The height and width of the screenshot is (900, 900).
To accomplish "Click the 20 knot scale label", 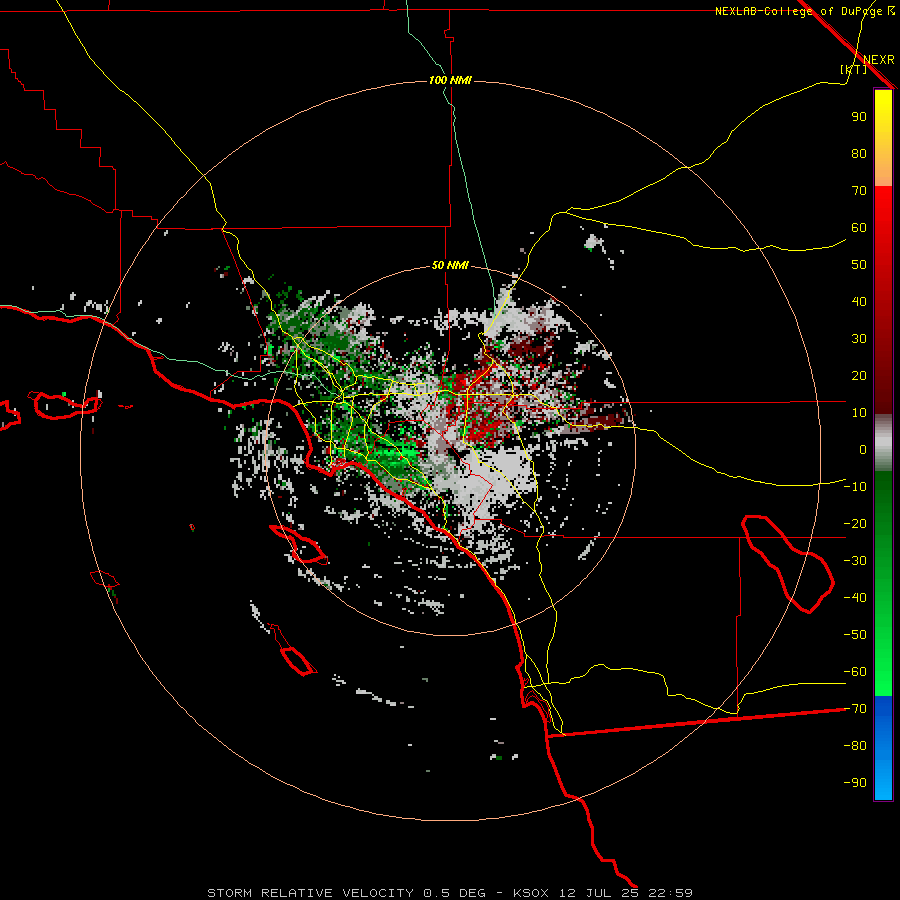I will pyautogui.click(x=859, y=376).
